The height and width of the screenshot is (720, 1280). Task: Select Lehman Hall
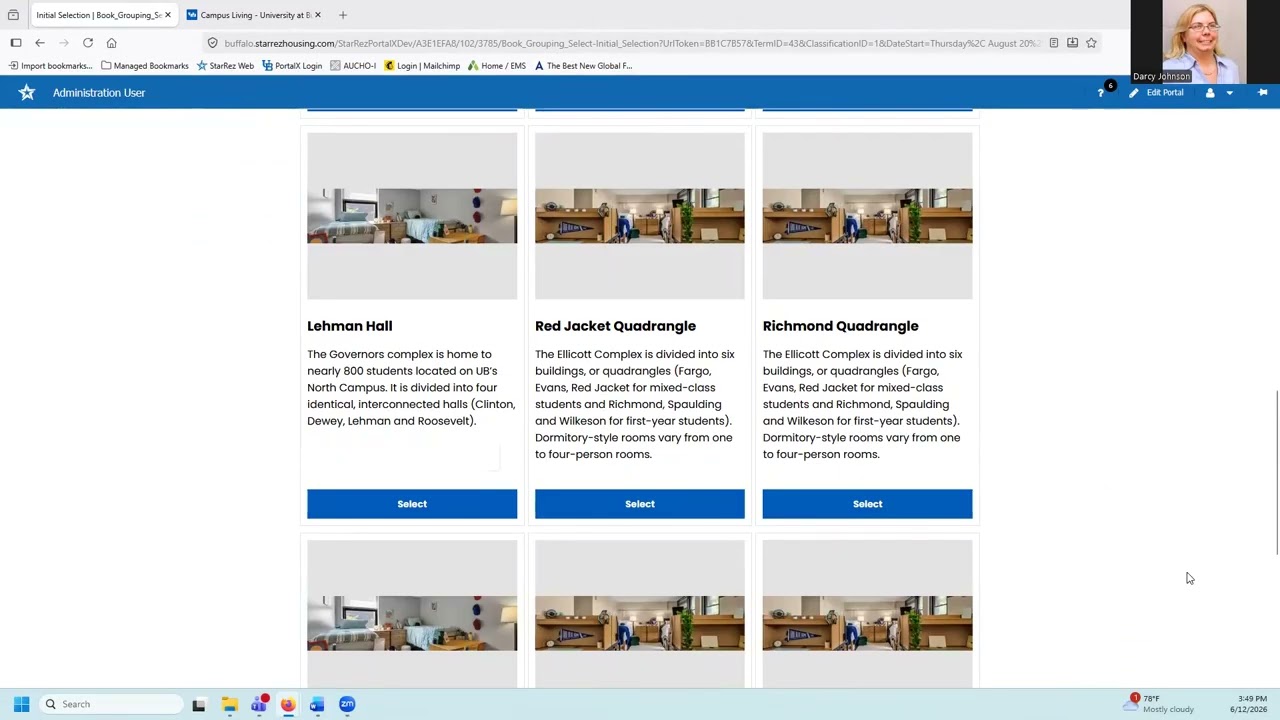point(412,504)
